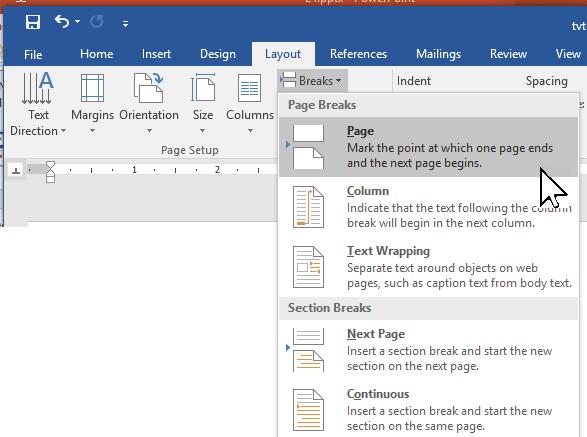Click the Save icon in quick access toolbar

point(33,22)
